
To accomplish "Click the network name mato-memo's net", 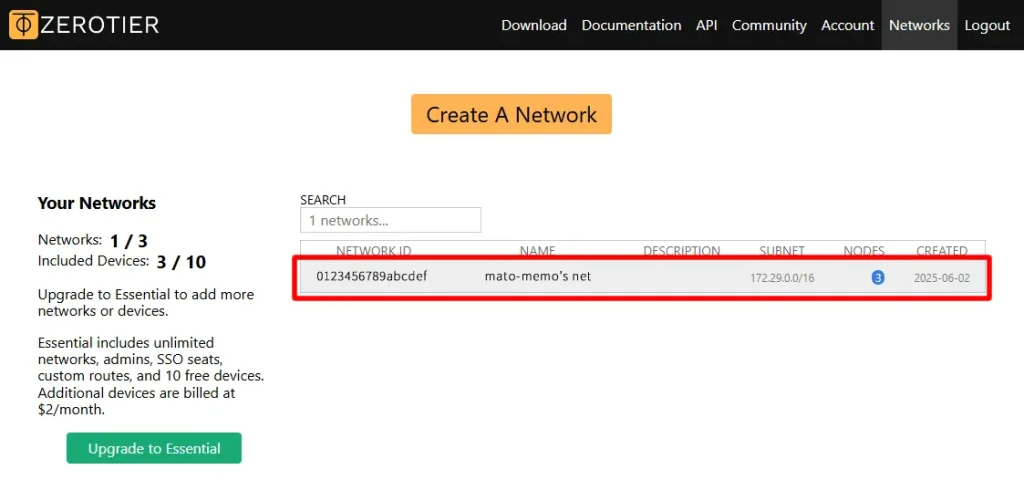I will pyautogui.click(x=537, y=276).
